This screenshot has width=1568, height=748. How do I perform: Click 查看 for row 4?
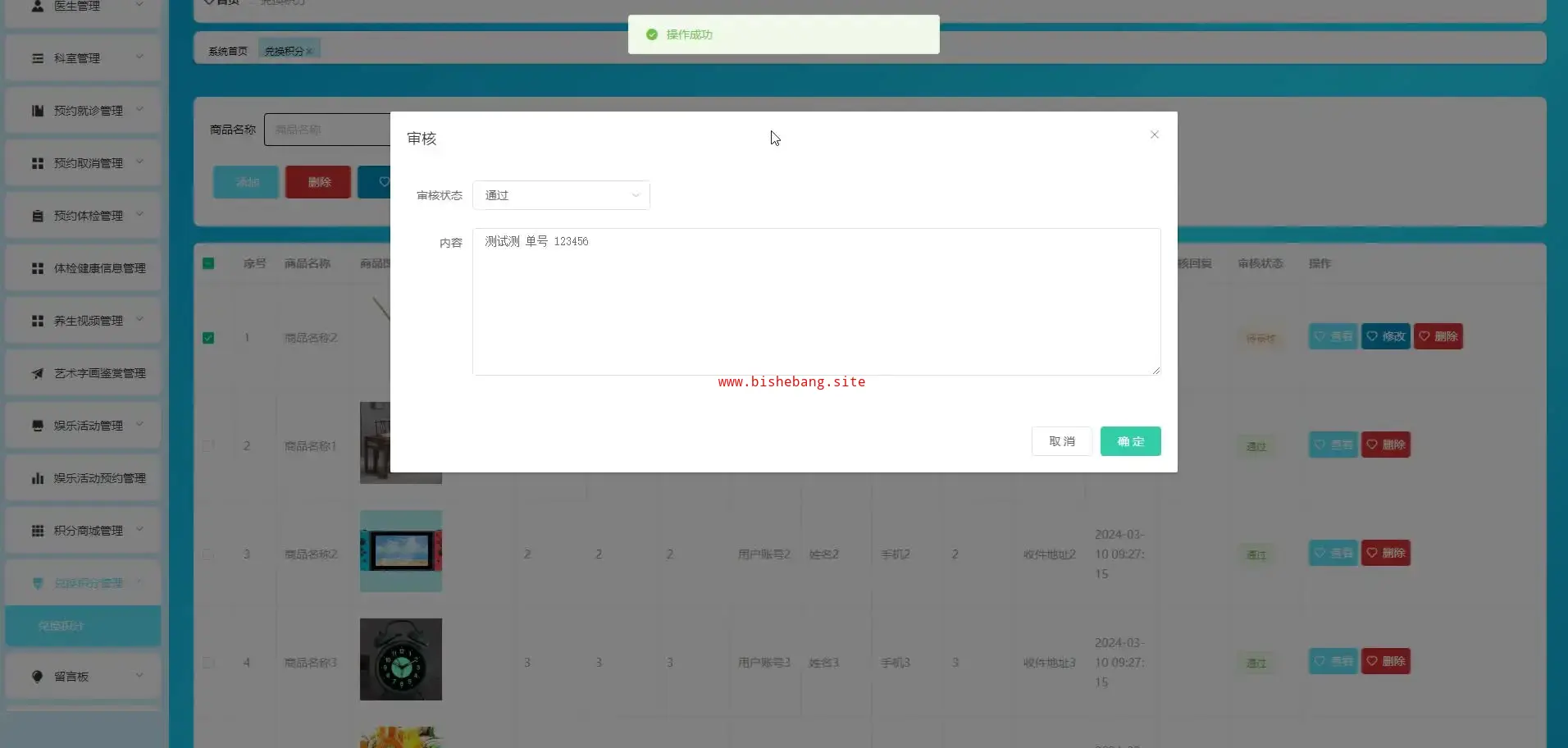(1333, 661)
